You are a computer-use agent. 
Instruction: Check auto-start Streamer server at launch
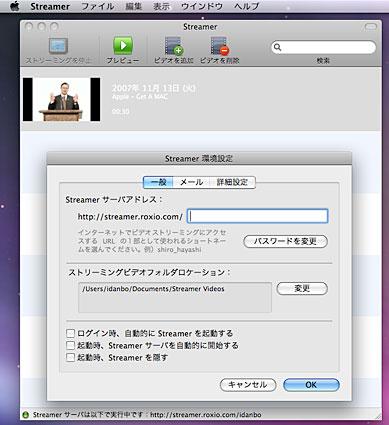(70, 345)
